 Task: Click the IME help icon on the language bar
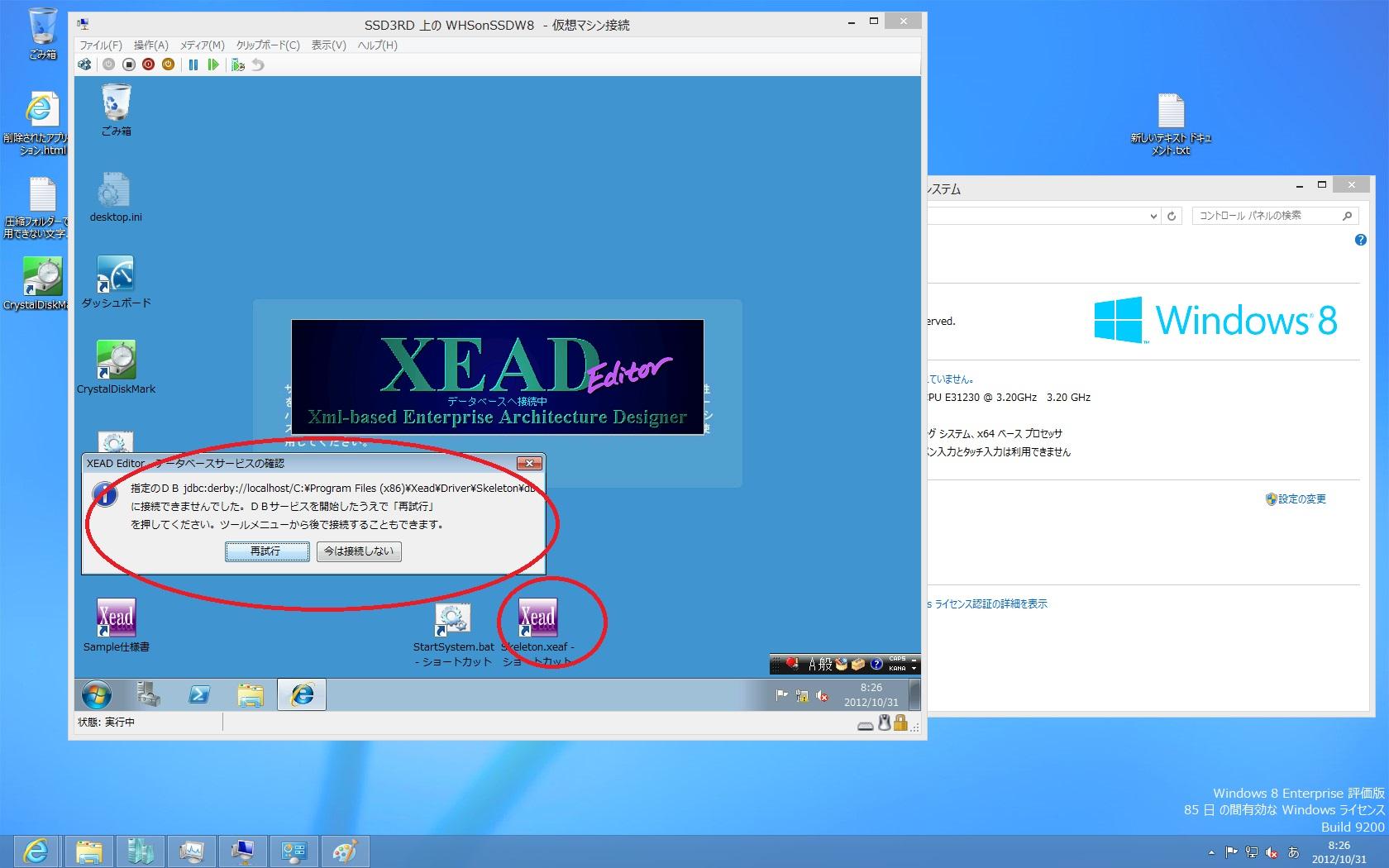[x=876, y=664]
